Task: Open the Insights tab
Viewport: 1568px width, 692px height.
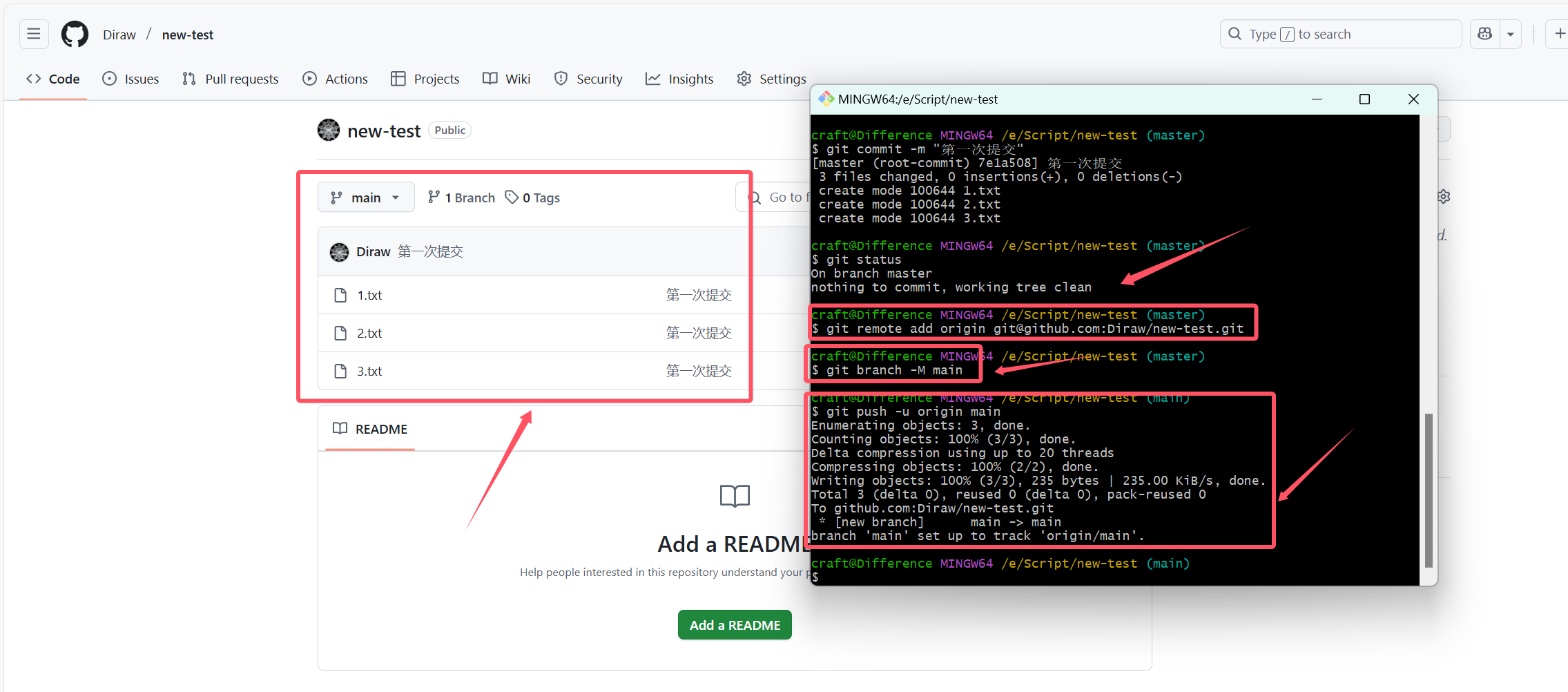Action: (679, 79)
